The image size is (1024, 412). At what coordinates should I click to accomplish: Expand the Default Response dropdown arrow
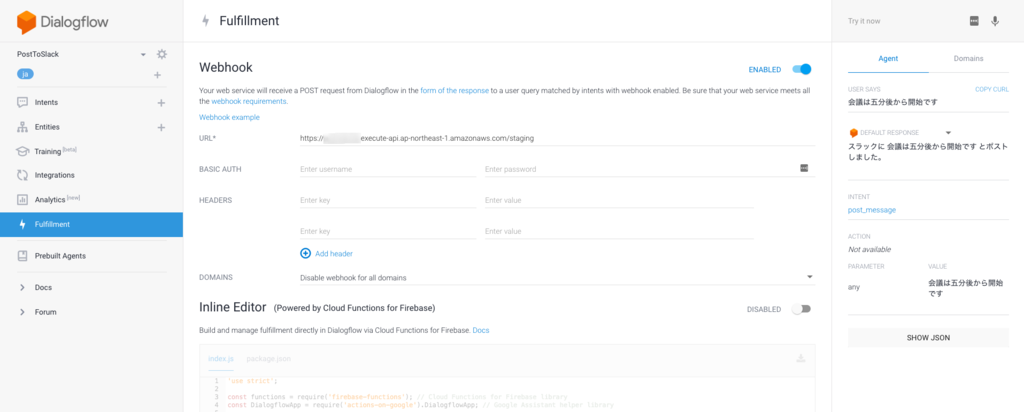948,133
